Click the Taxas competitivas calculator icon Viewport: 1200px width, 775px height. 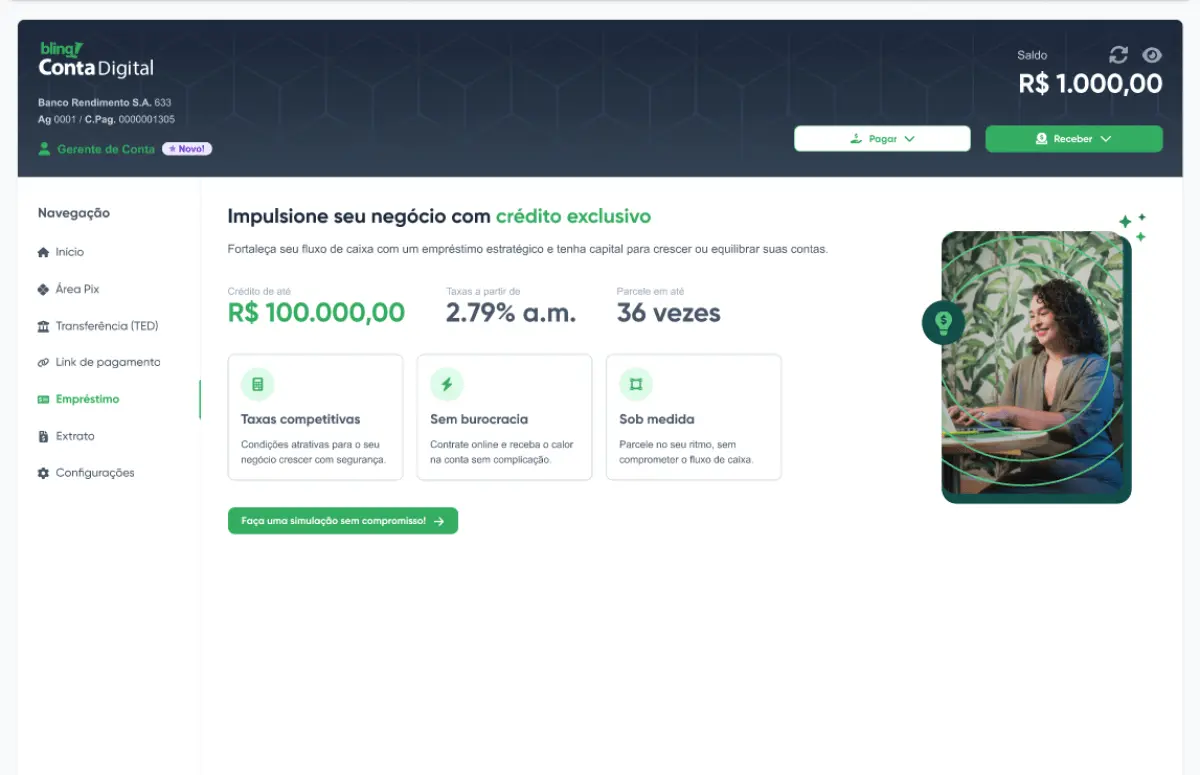(257, 384)
